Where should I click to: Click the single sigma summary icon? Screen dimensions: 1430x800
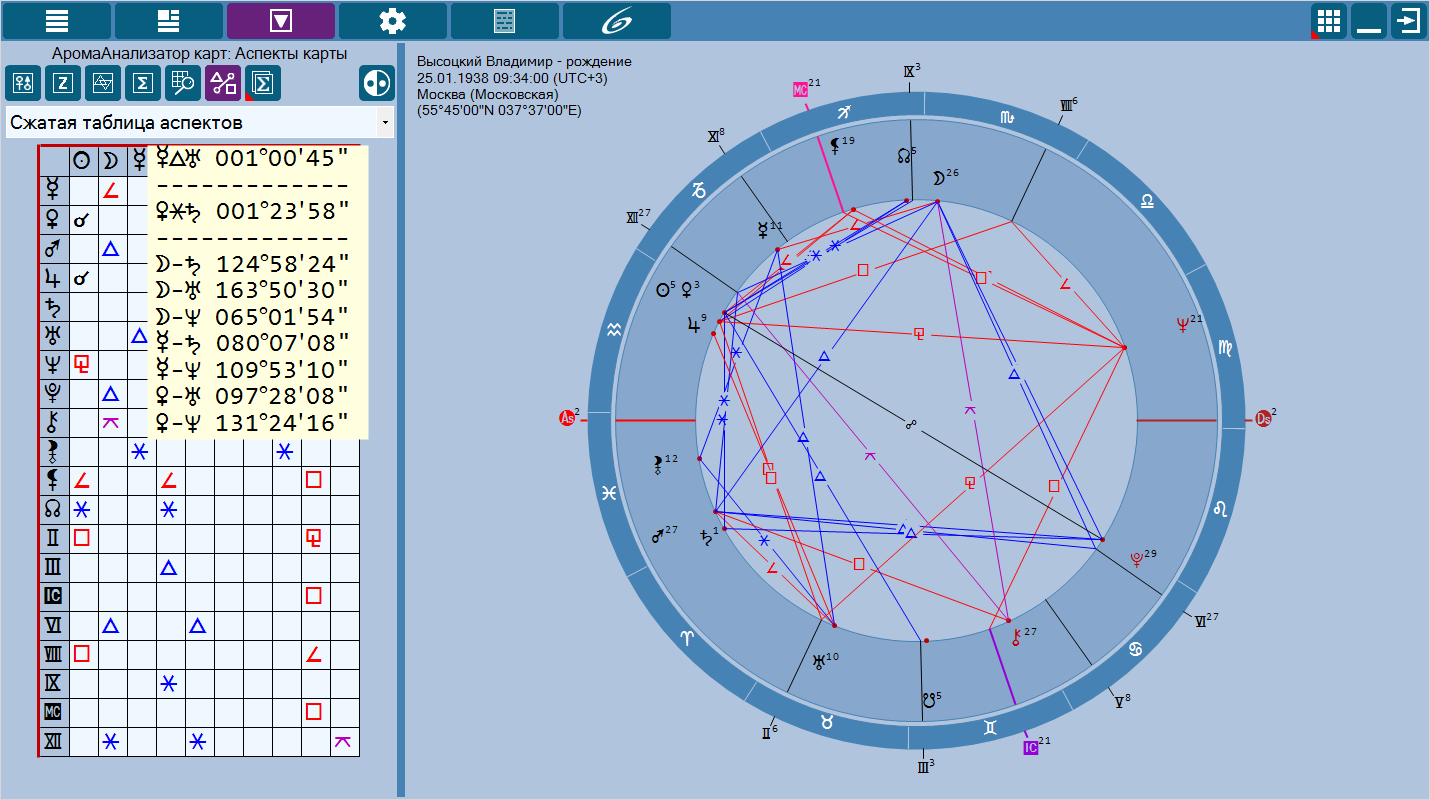pos(143,84)
